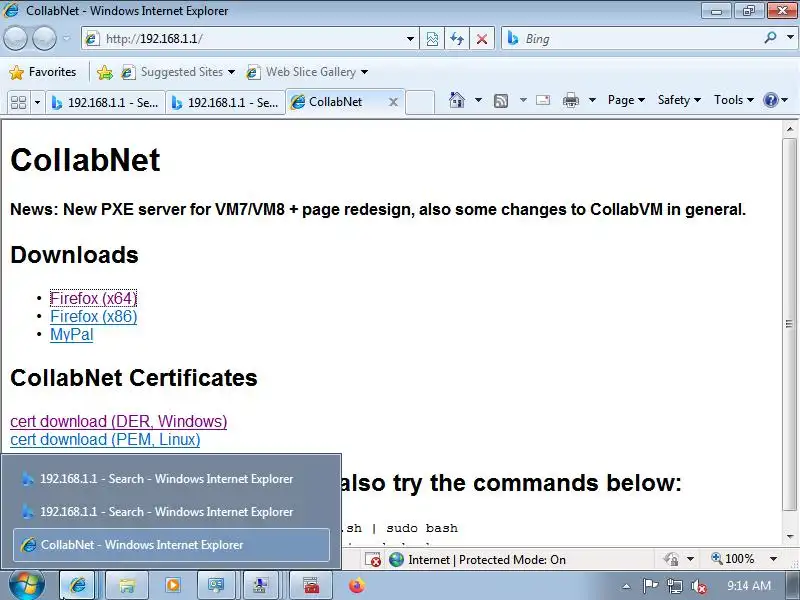Click the vertical scrollbar thumb
The image size is (800, 600).
click(x=790, y=323)
